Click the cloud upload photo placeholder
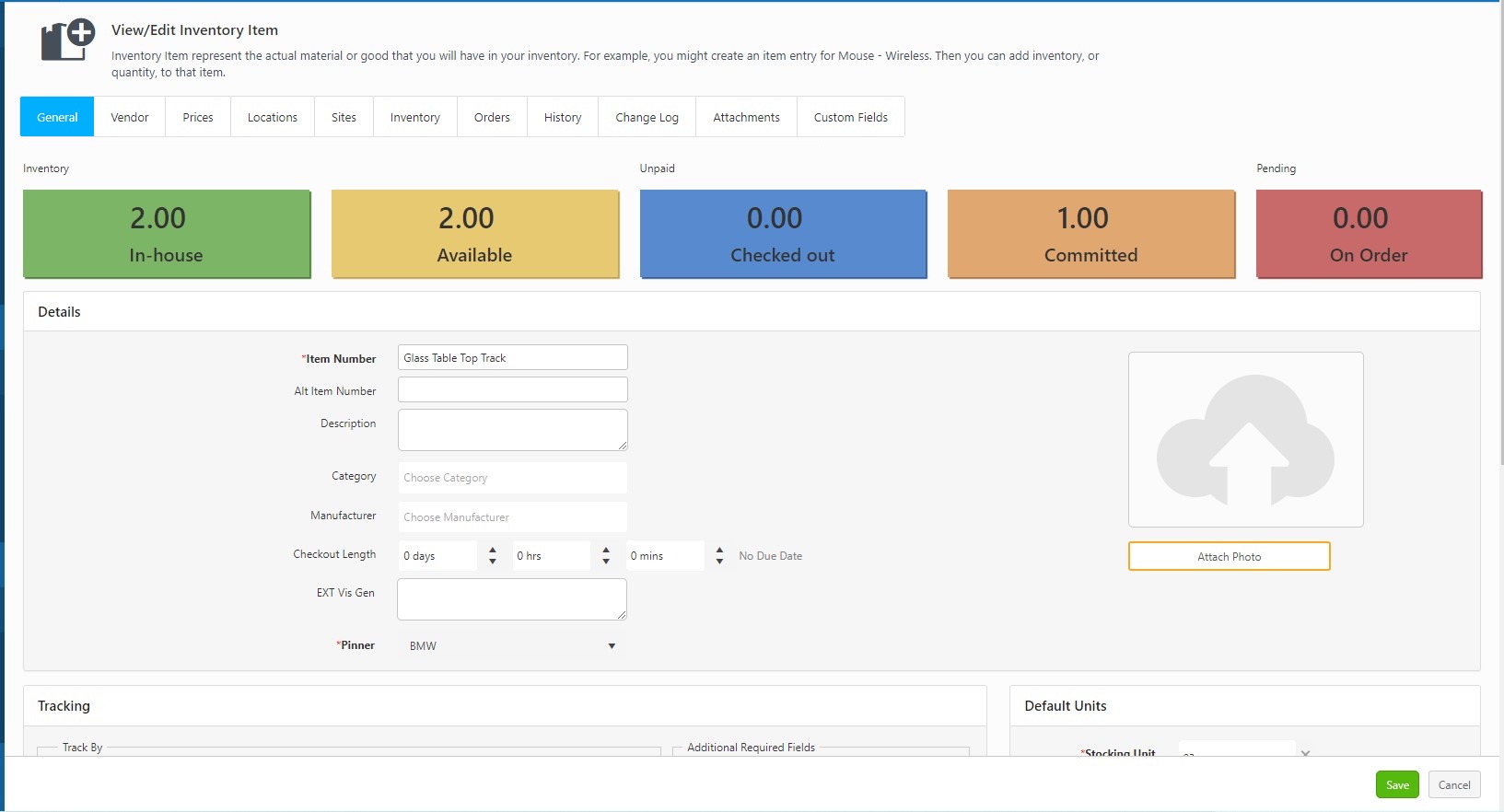Viewport: 1504px width, 812px height. tap(1245, 439)
